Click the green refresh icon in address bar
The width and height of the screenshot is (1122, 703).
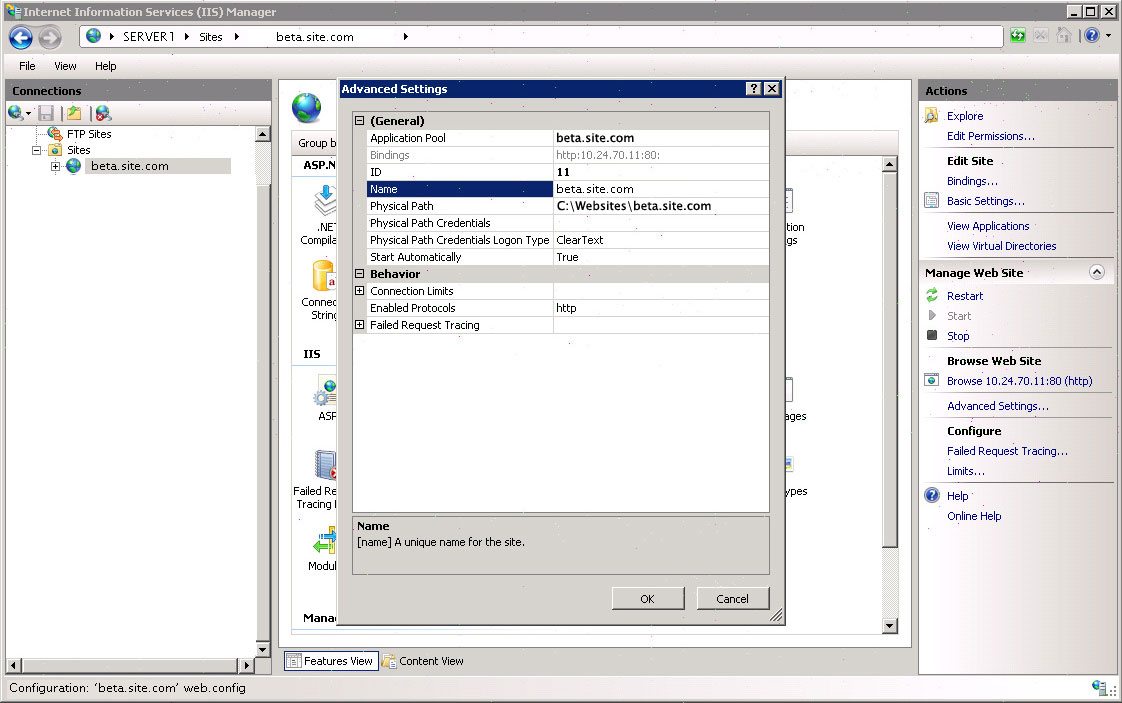click(x=1018, y=36)
